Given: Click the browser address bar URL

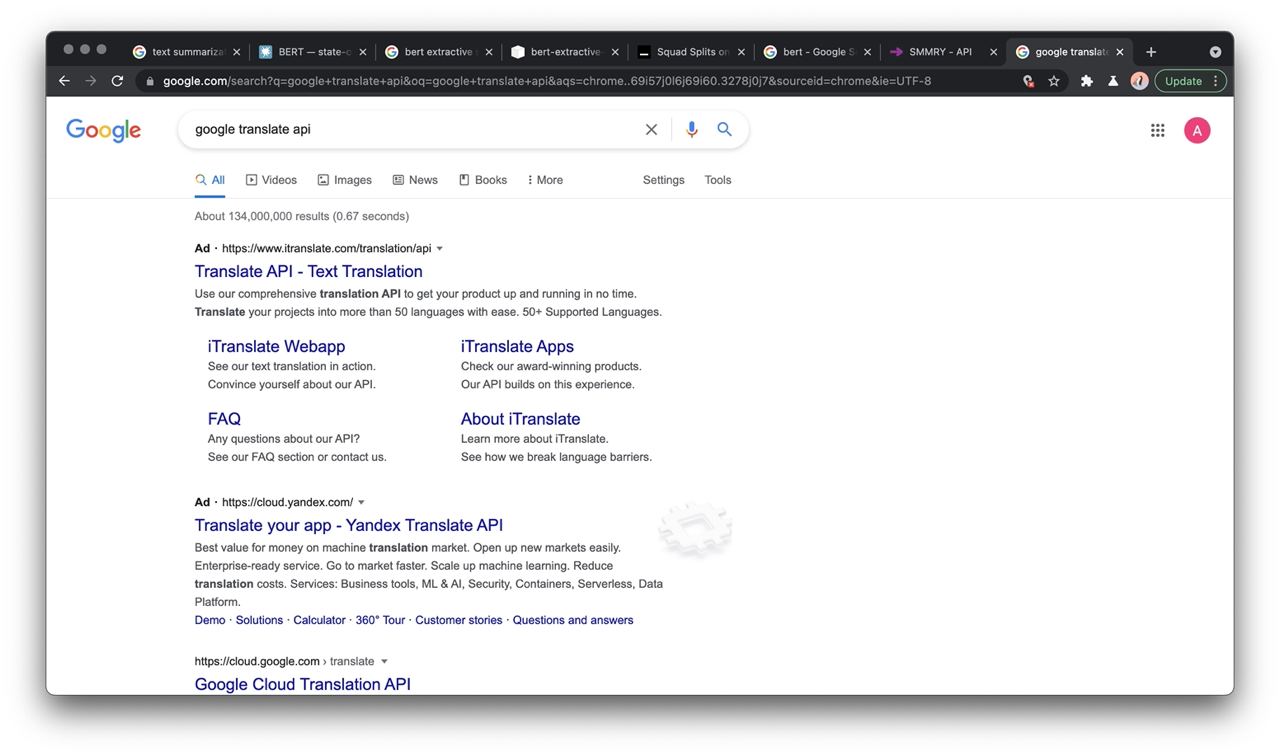Looking at the screenshot, I should click(547, 81).
